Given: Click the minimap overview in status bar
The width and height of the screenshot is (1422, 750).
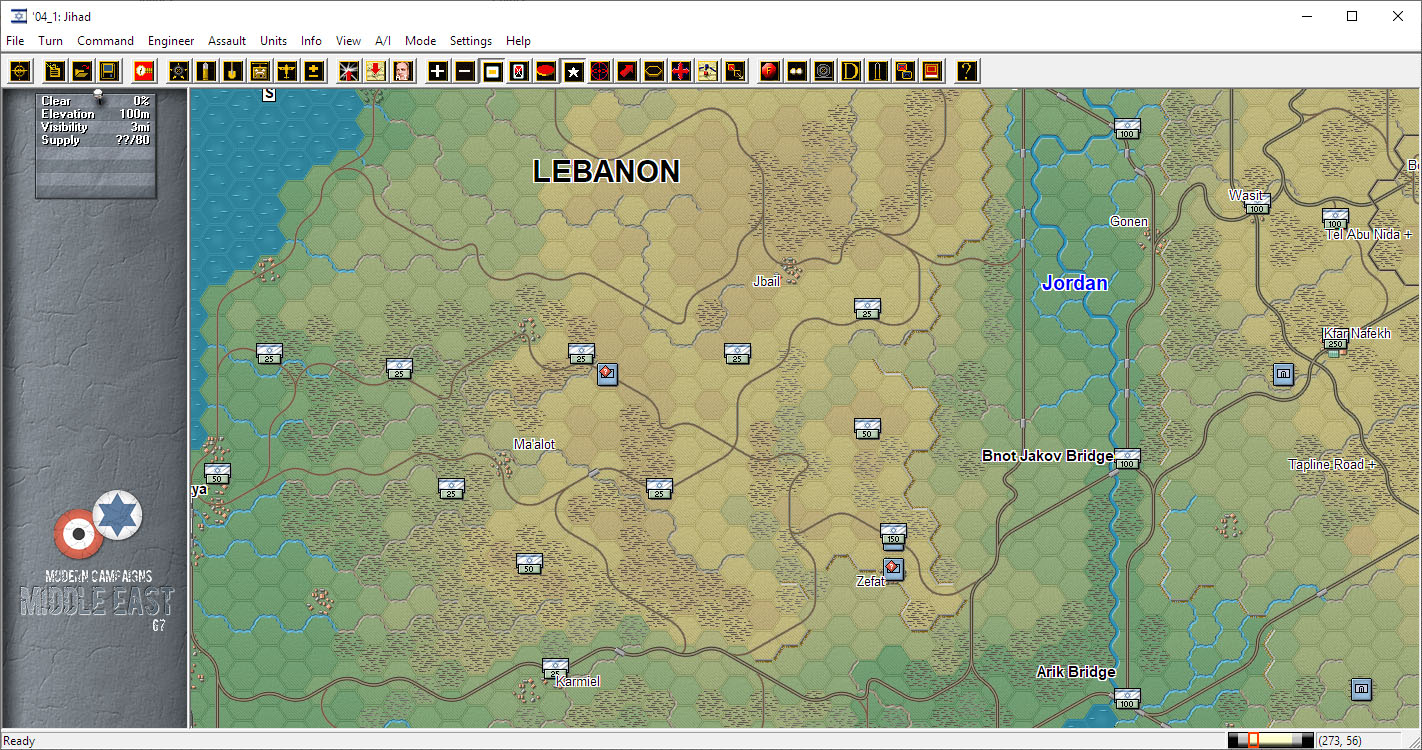Looking at the screenshot, I should point(1271,740).
